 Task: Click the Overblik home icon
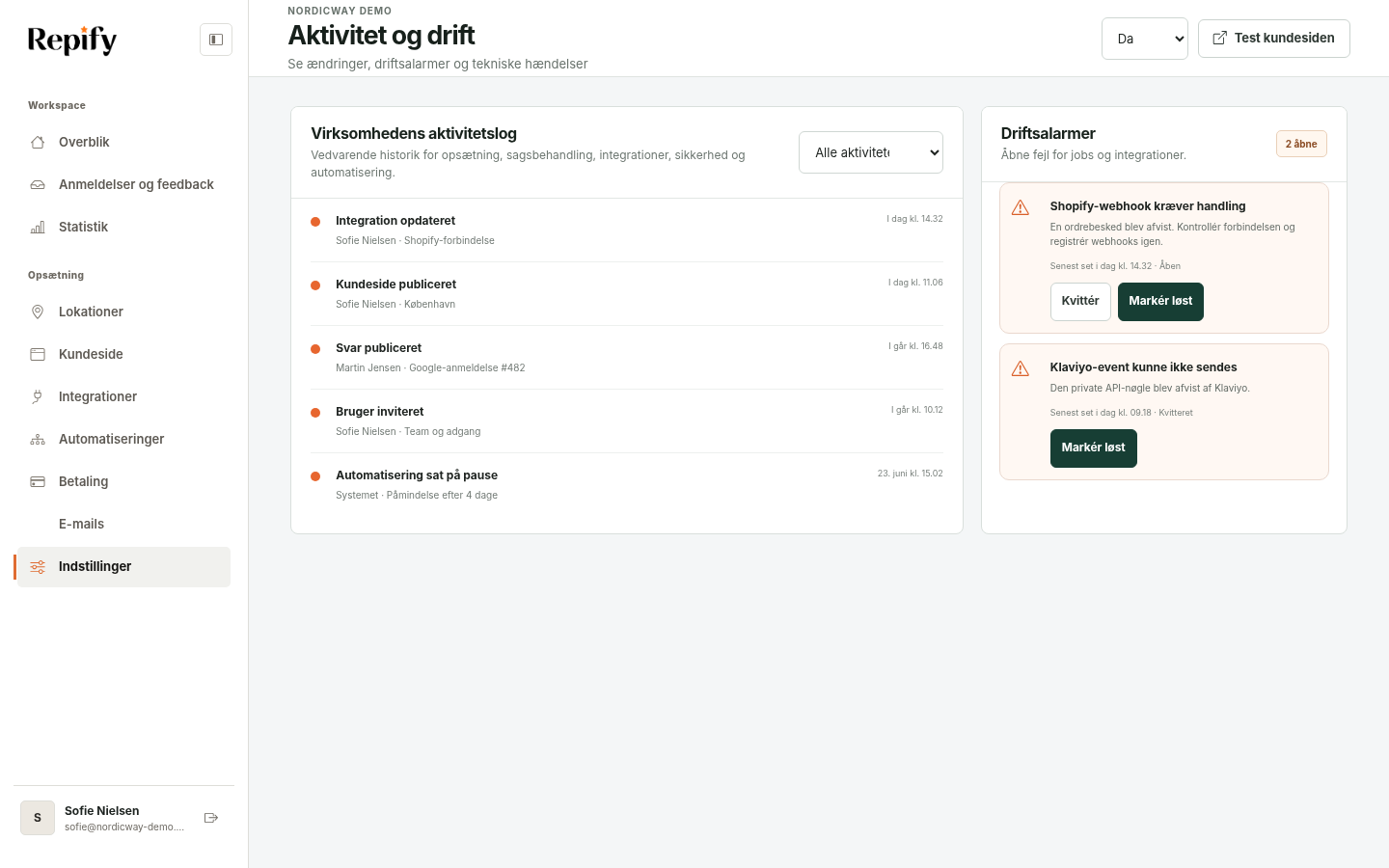click(x=38, y=142)
